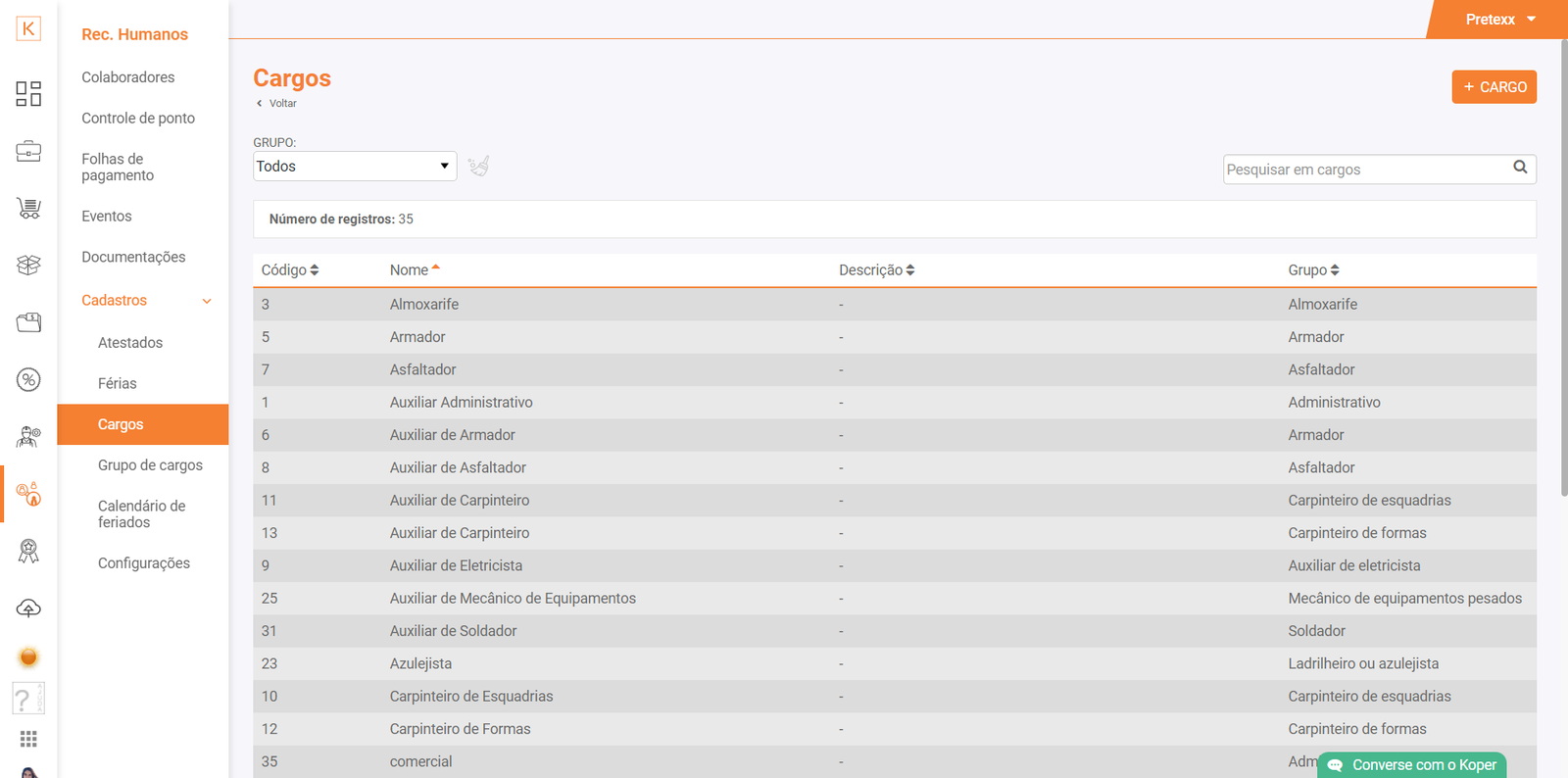The height and width of the screenshot is (778, 1568).
Task: Click the Pesquisar em cargos search field
Action: [x=1364, y=170]
